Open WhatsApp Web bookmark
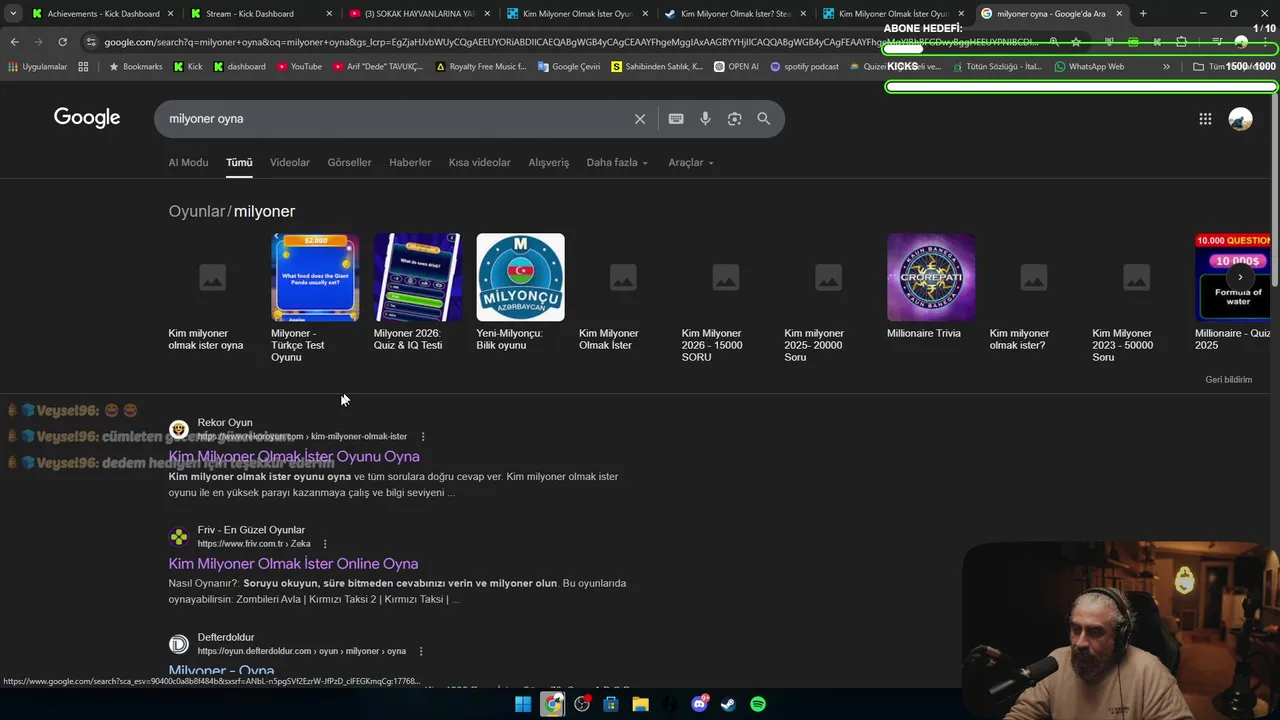 click(x=1089, y=67)
